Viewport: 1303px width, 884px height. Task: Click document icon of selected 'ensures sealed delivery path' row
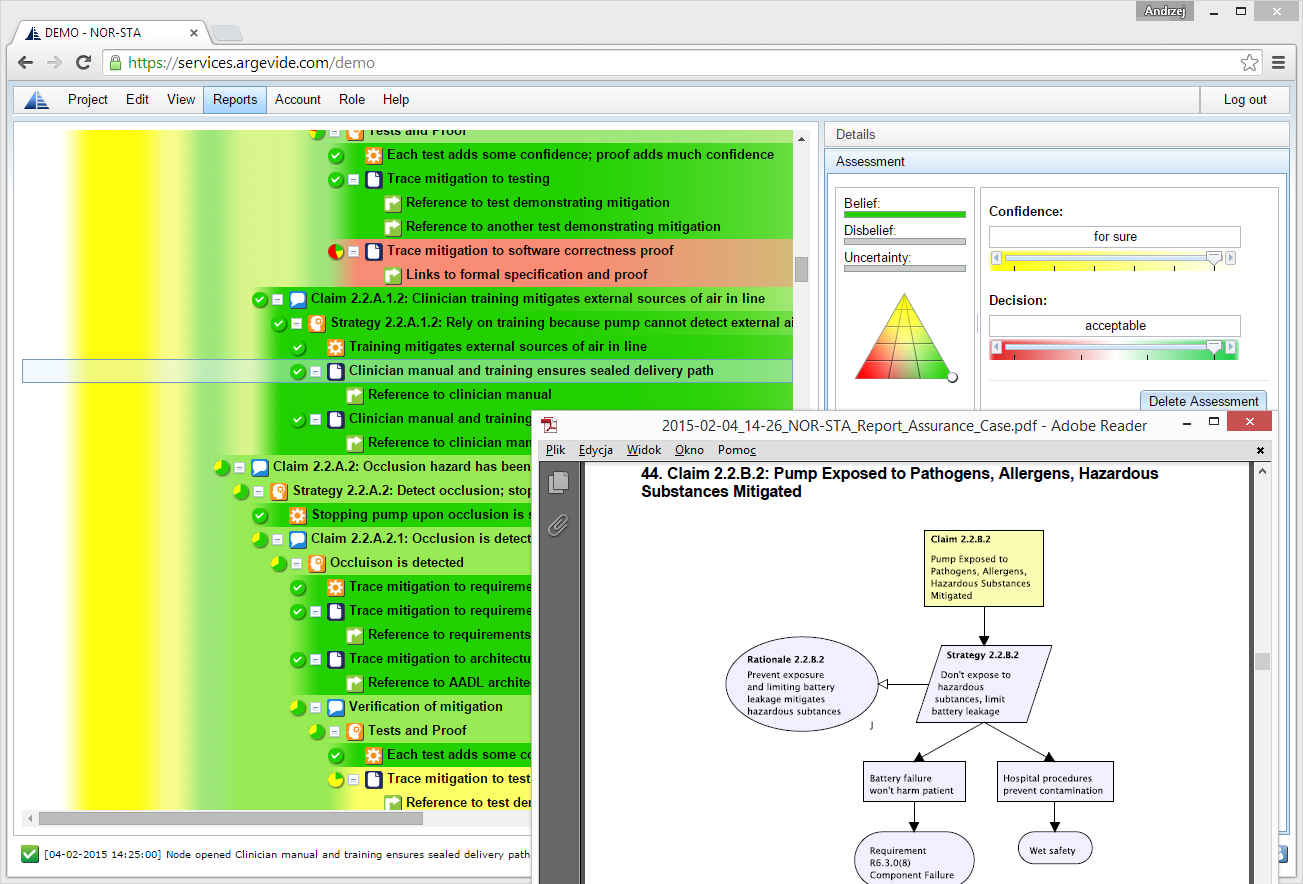point(336,371)
